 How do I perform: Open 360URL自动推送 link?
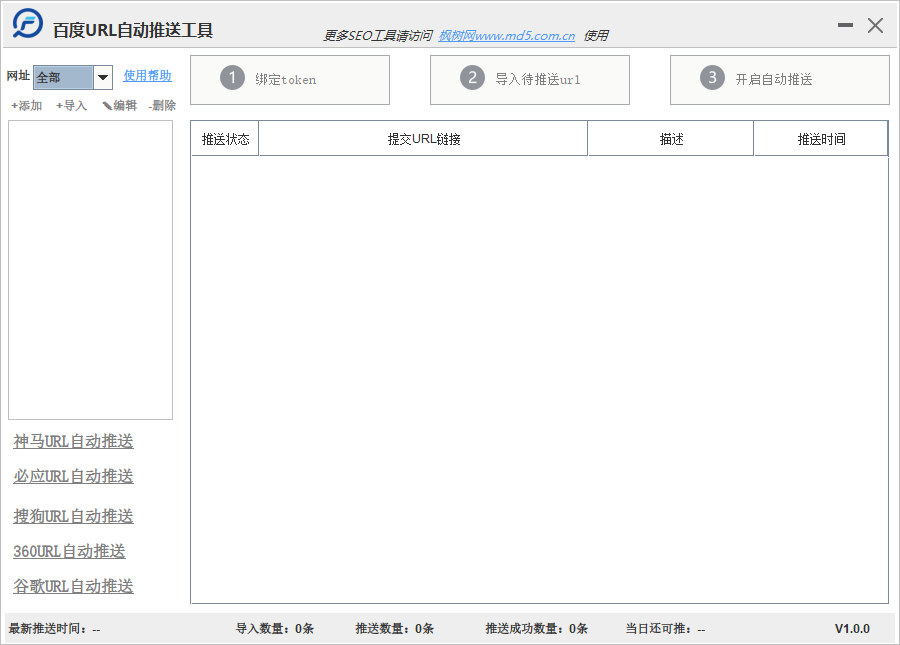point(69,551)
